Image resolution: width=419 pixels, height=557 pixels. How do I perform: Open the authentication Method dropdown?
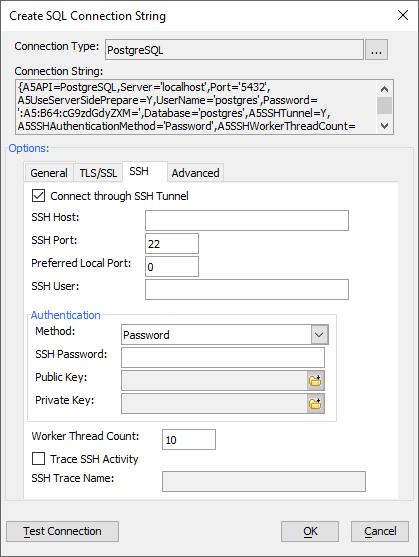tap(319, 335)
